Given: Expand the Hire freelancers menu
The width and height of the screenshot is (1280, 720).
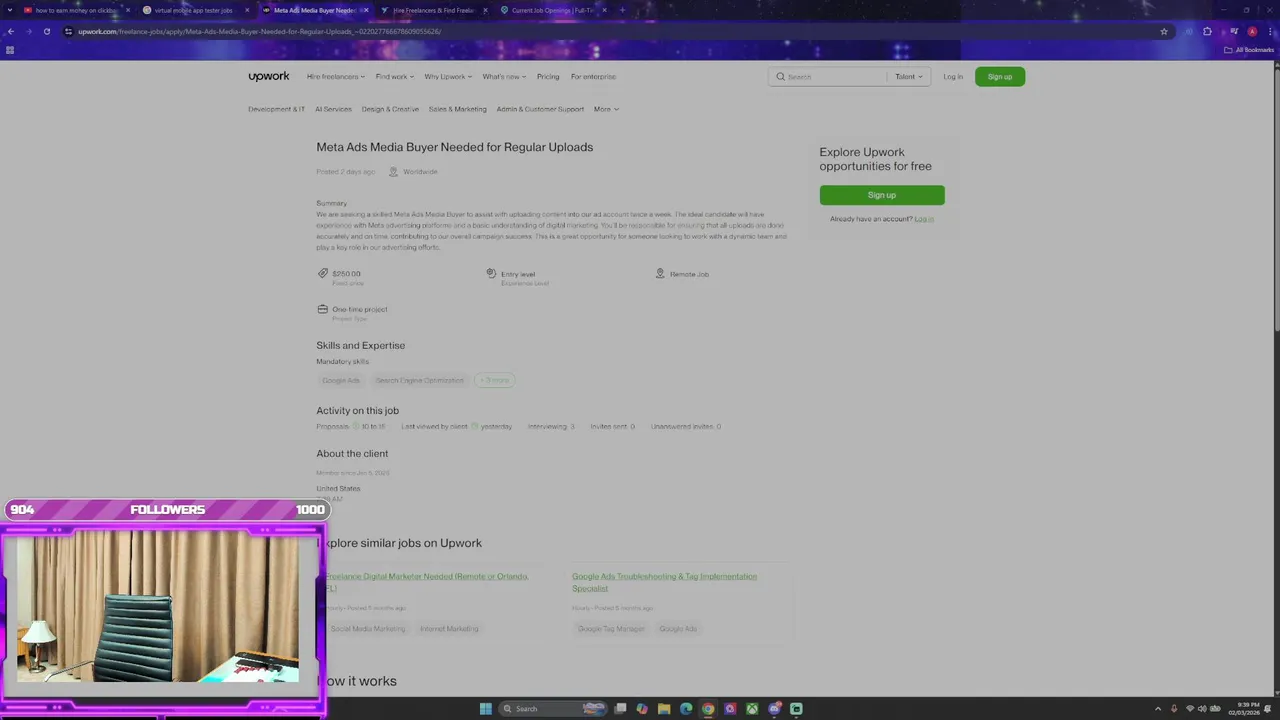Looking at the screenshot, I should [x=336, y=77].
